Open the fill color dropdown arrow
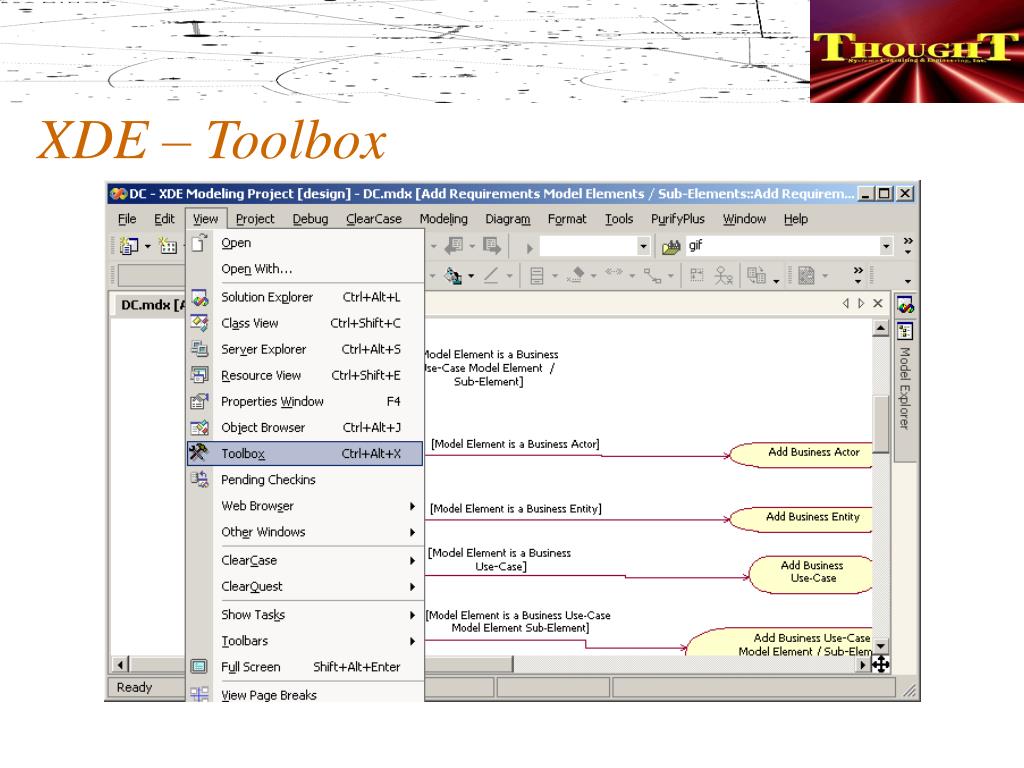 point(471,276)
